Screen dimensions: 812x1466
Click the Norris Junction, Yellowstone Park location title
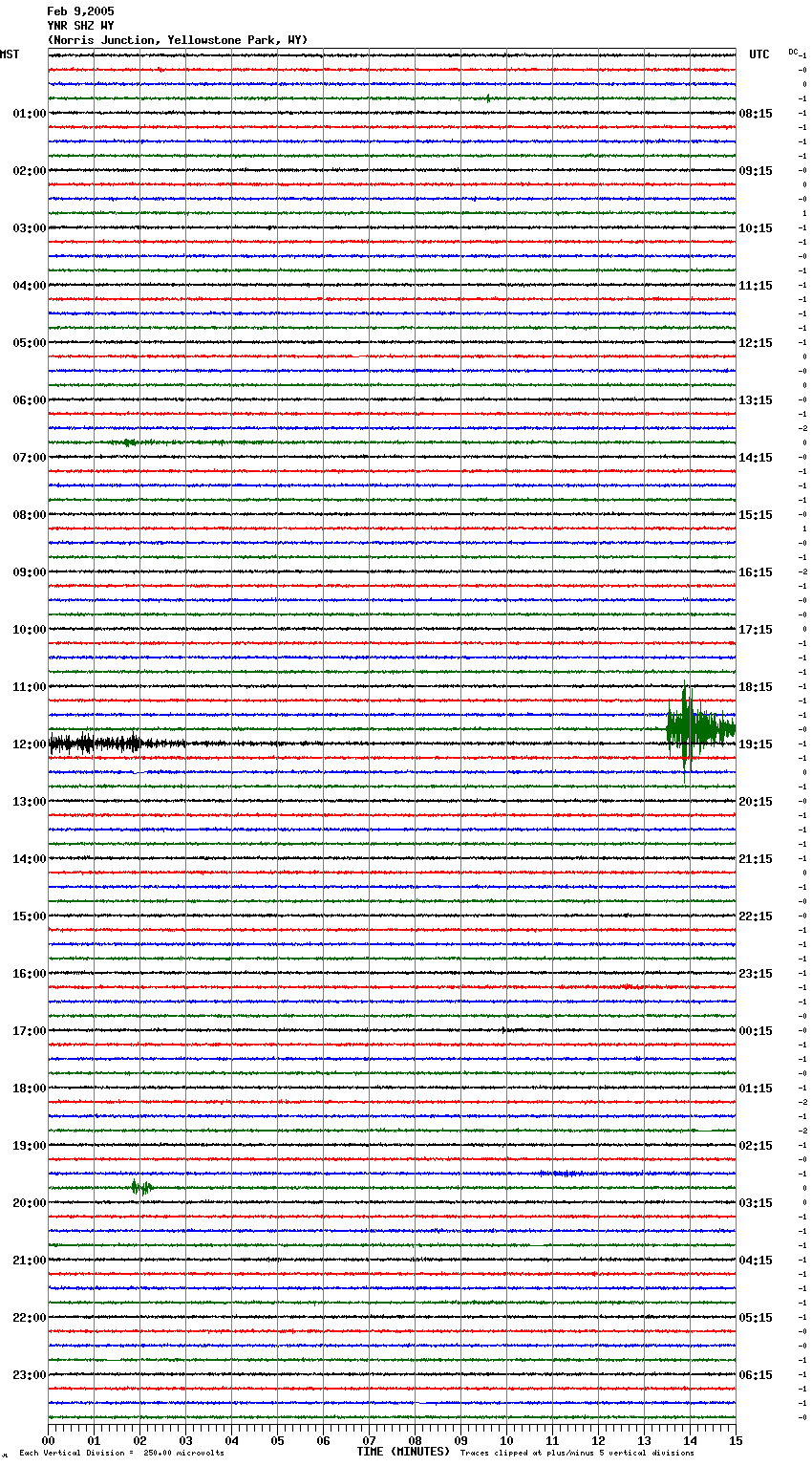[x=178, y=40]
